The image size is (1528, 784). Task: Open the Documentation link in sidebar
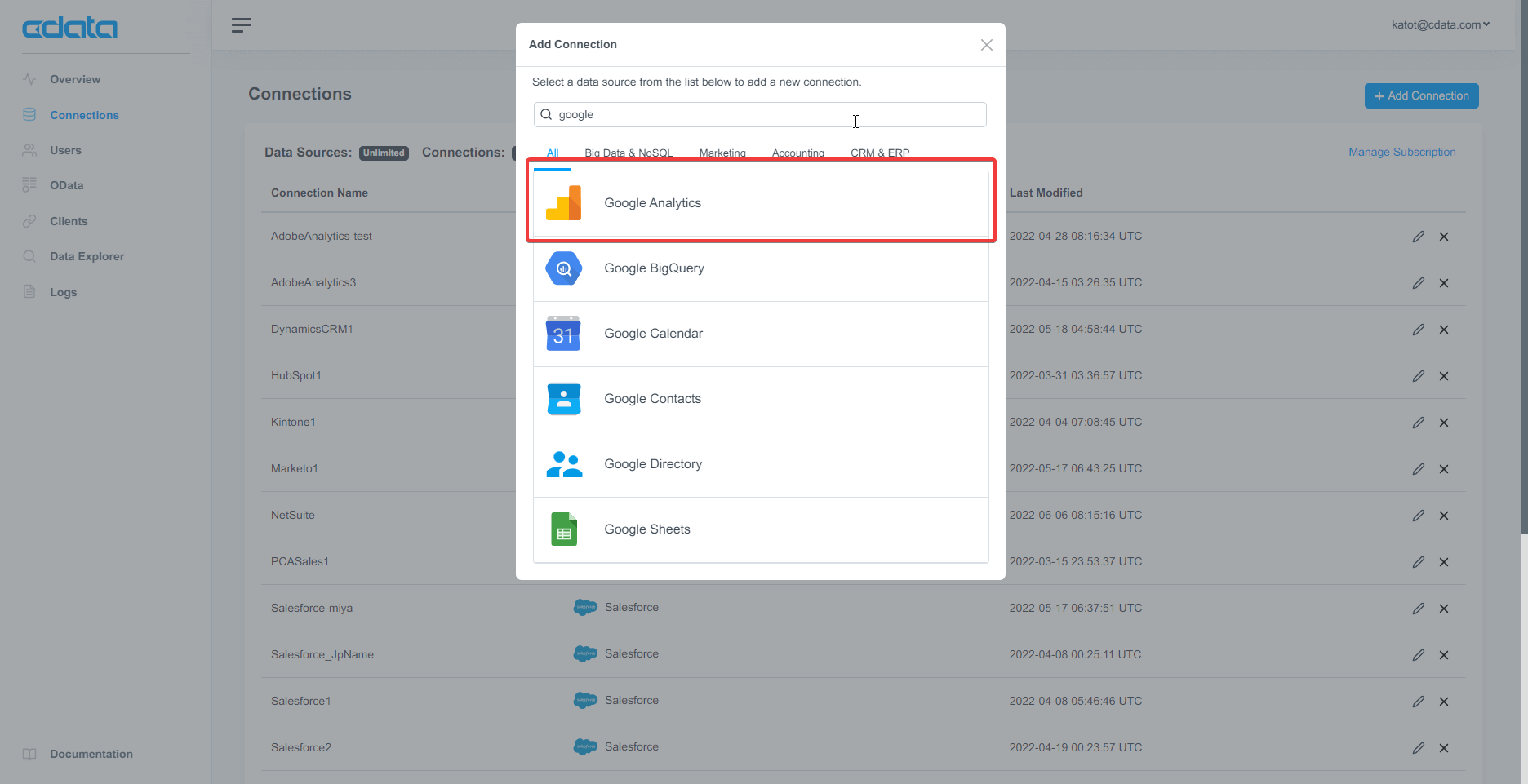click(x=91, y=754)
